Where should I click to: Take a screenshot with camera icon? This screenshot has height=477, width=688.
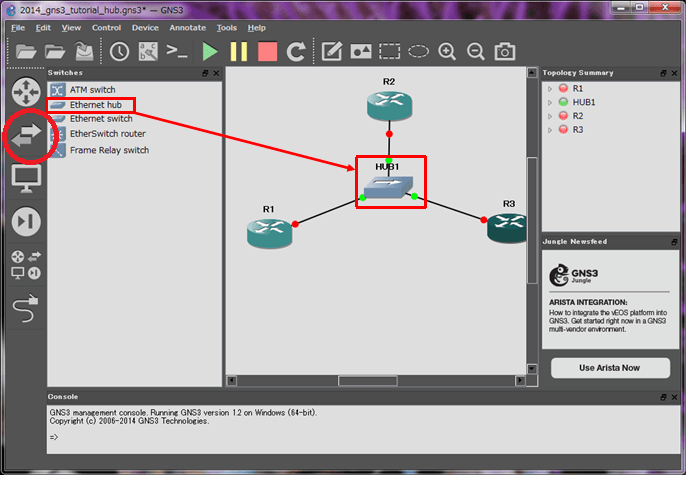coord(505,52)
